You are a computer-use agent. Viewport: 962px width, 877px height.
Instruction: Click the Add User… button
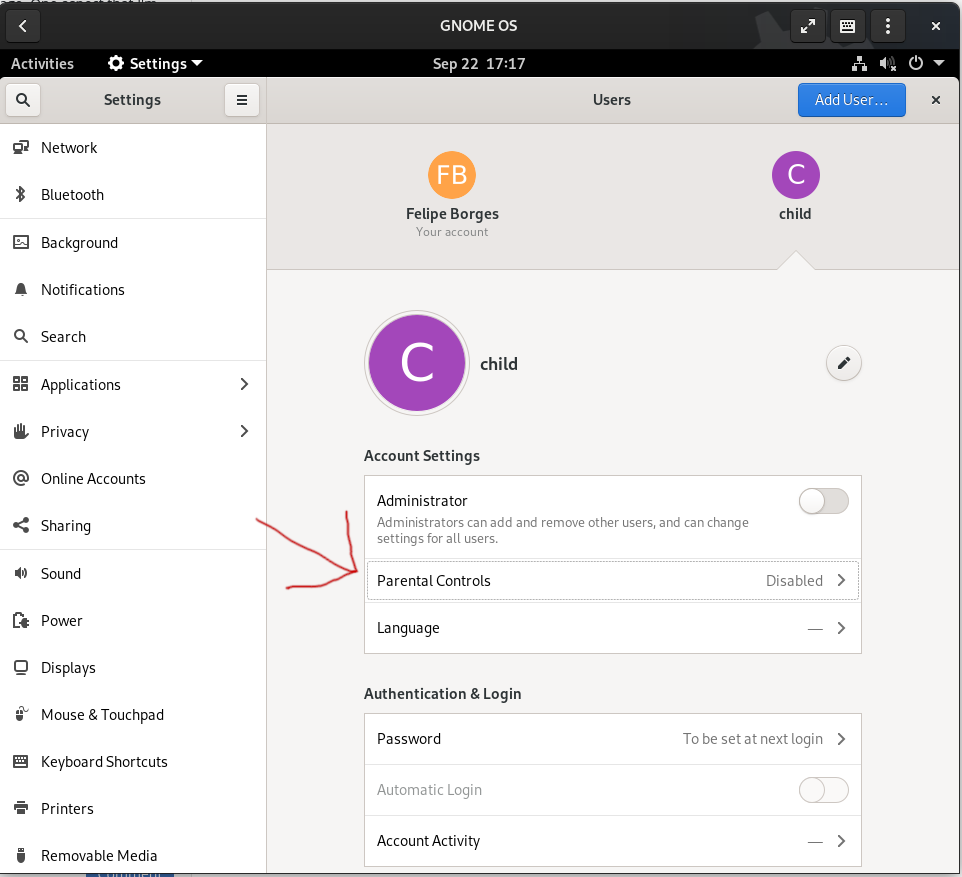(x=852, y=99)
